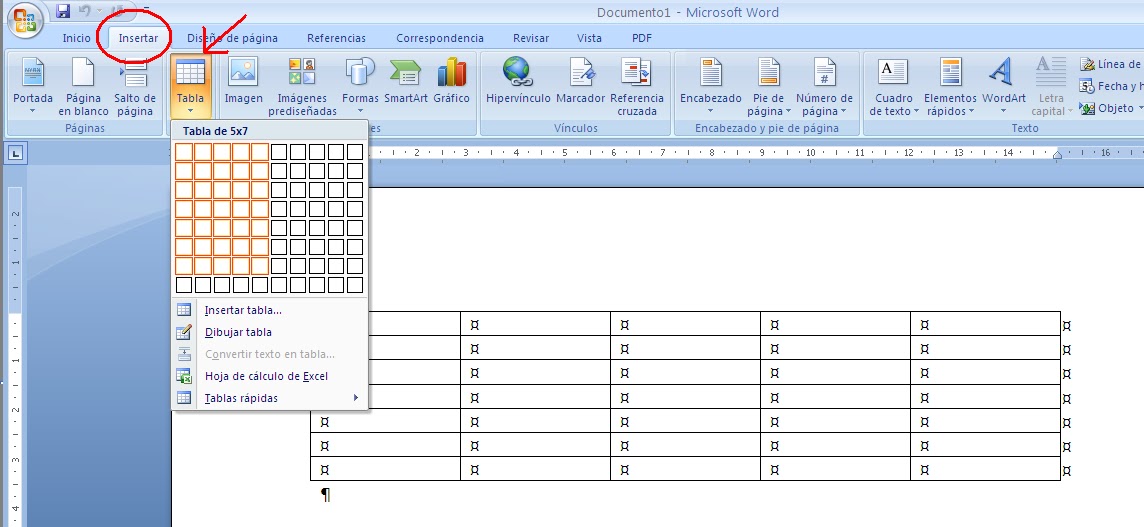
Task: Insert an Imagen from file
Action: pos(243,82)
